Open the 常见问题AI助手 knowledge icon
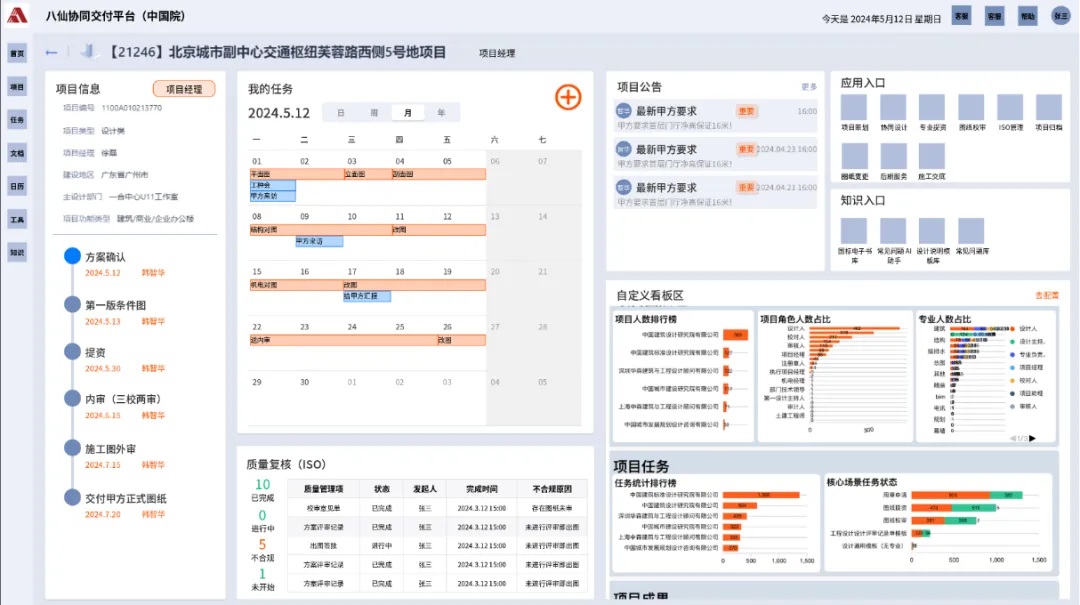1080x605 pixels. tap(893, 231)
